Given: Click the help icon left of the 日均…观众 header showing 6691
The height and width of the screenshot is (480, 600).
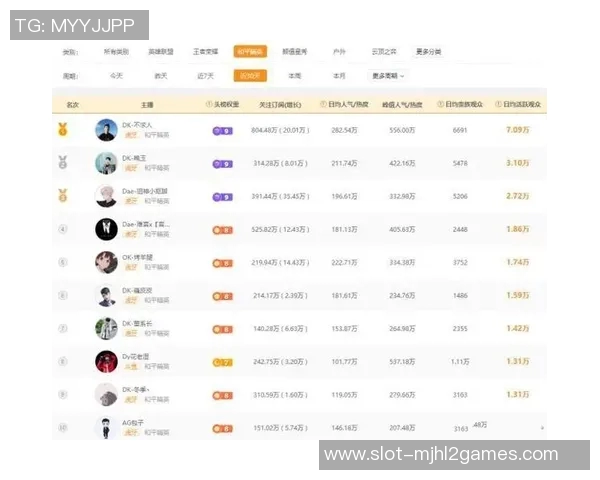Looking at the screenshot, I should (440, 104).
